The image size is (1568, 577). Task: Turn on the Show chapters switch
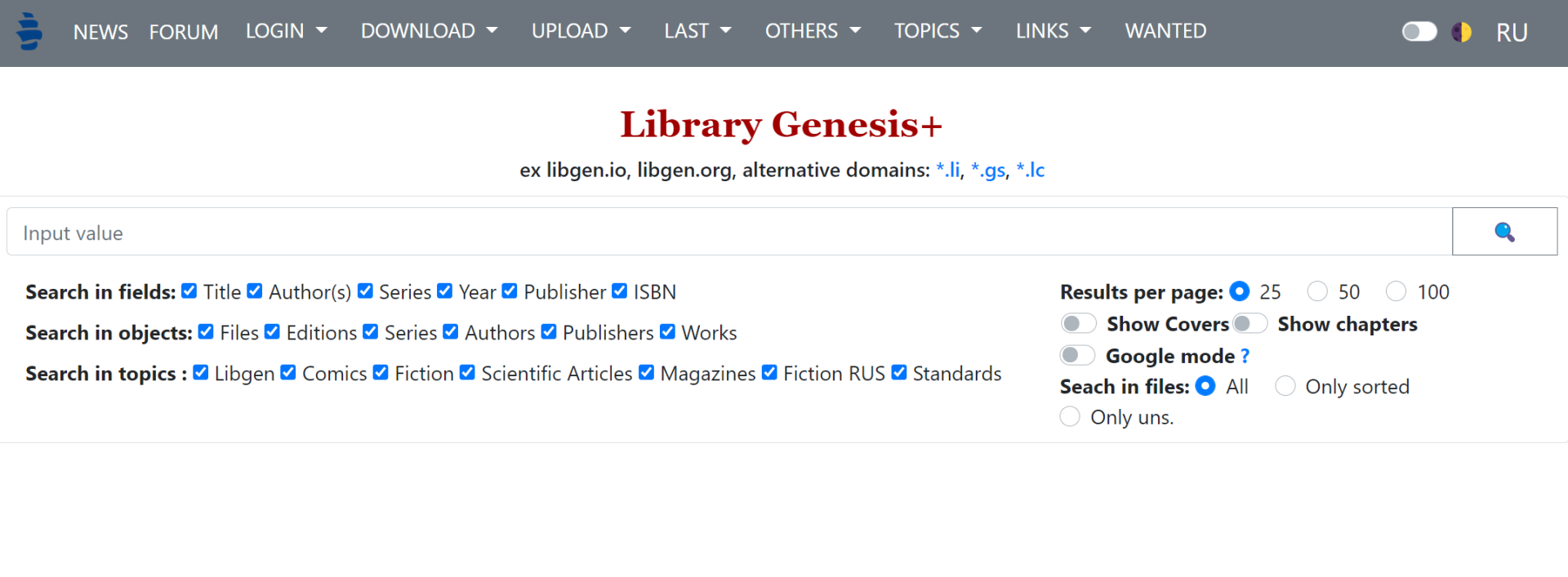(x=1249, y=324)
